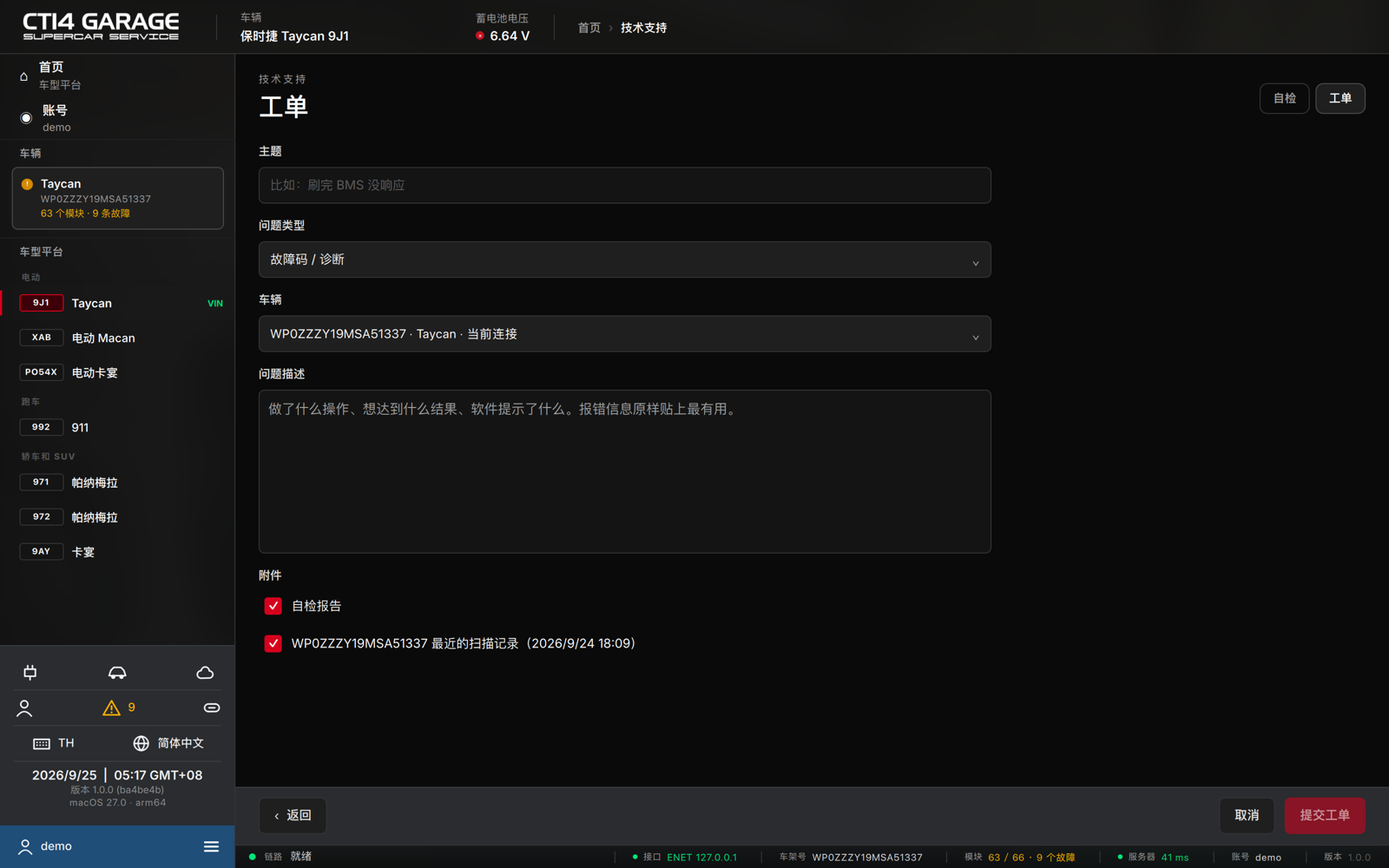Image resolution: width=1389 pixels, height=868 pixels.
Task: Click the 6.64 V battery voltage value
Action: click(510, 36)
